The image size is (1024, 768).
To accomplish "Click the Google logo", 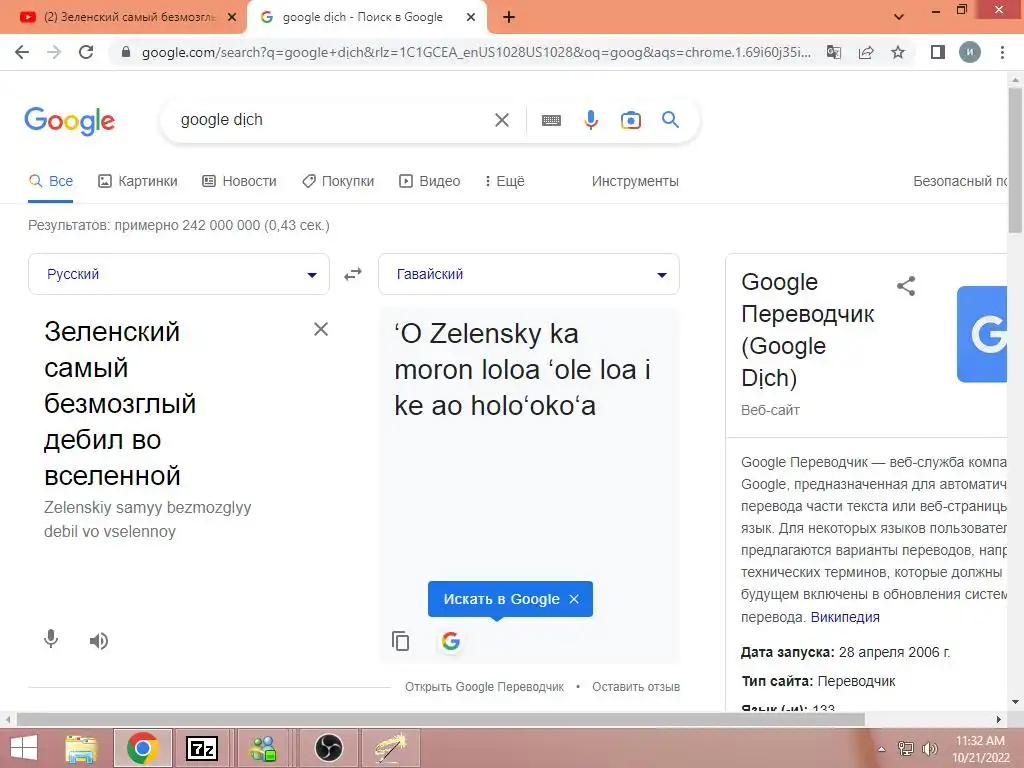I will (70, 121).
